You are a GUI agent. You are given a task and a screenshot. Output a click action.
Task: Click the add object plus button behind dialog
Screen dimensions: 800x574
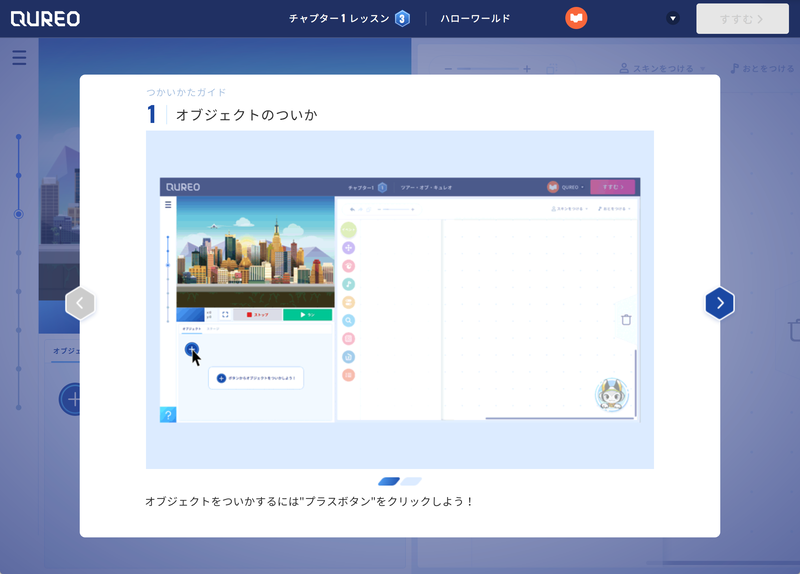(70, 399)
